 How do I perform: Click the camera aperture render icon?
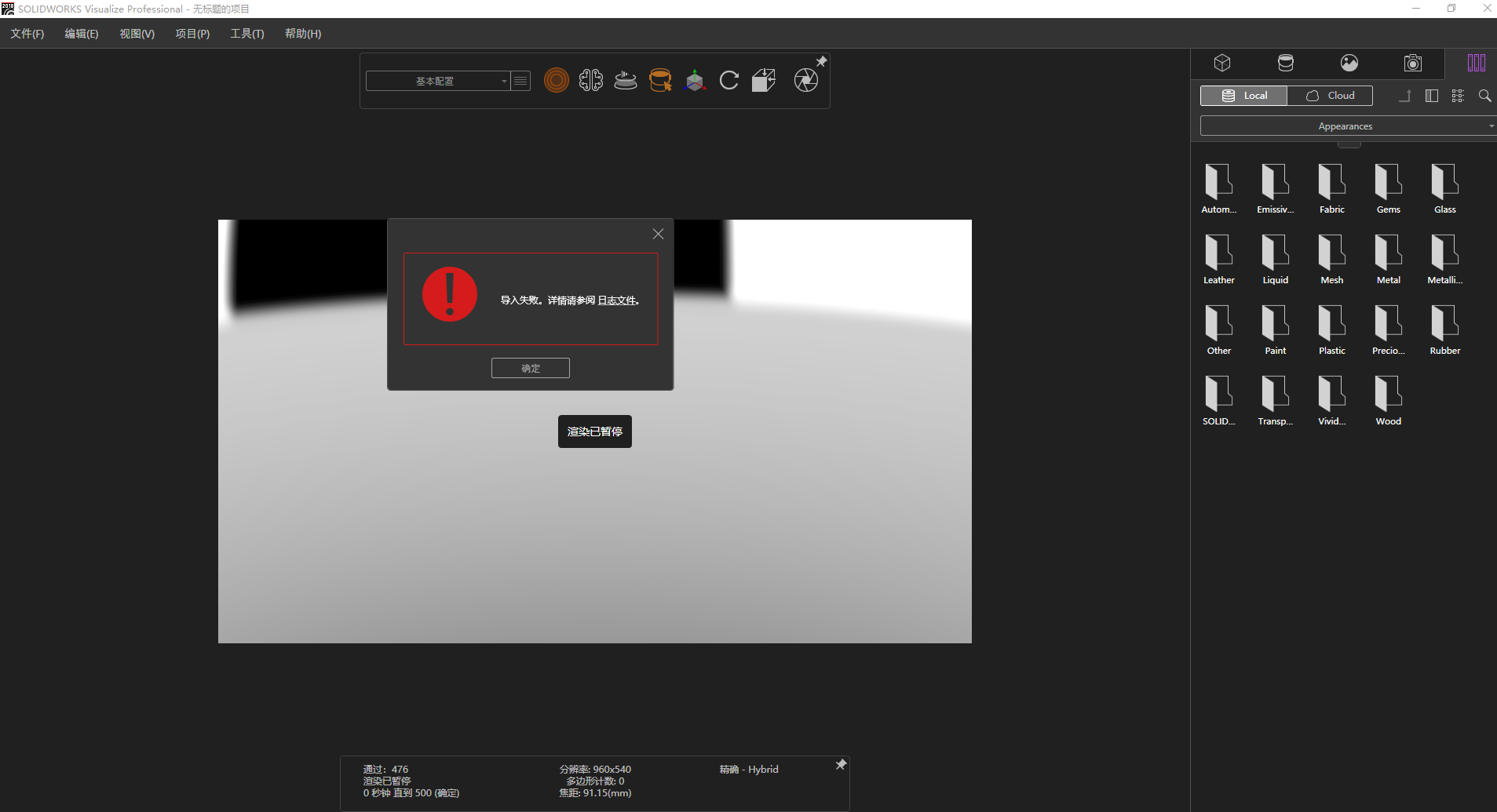805,80
